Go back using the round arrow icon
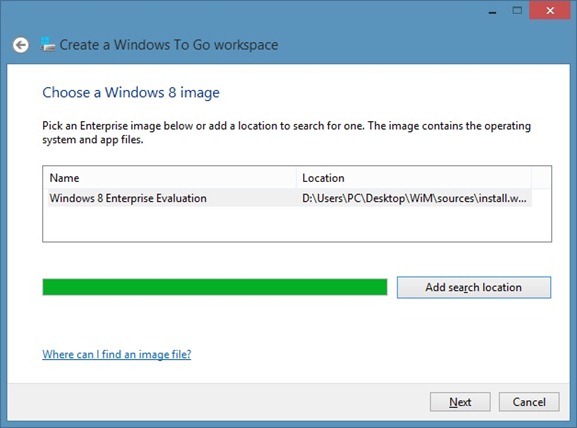The height and width of the screenshot is (428, 577). click(x=21, y=45)
